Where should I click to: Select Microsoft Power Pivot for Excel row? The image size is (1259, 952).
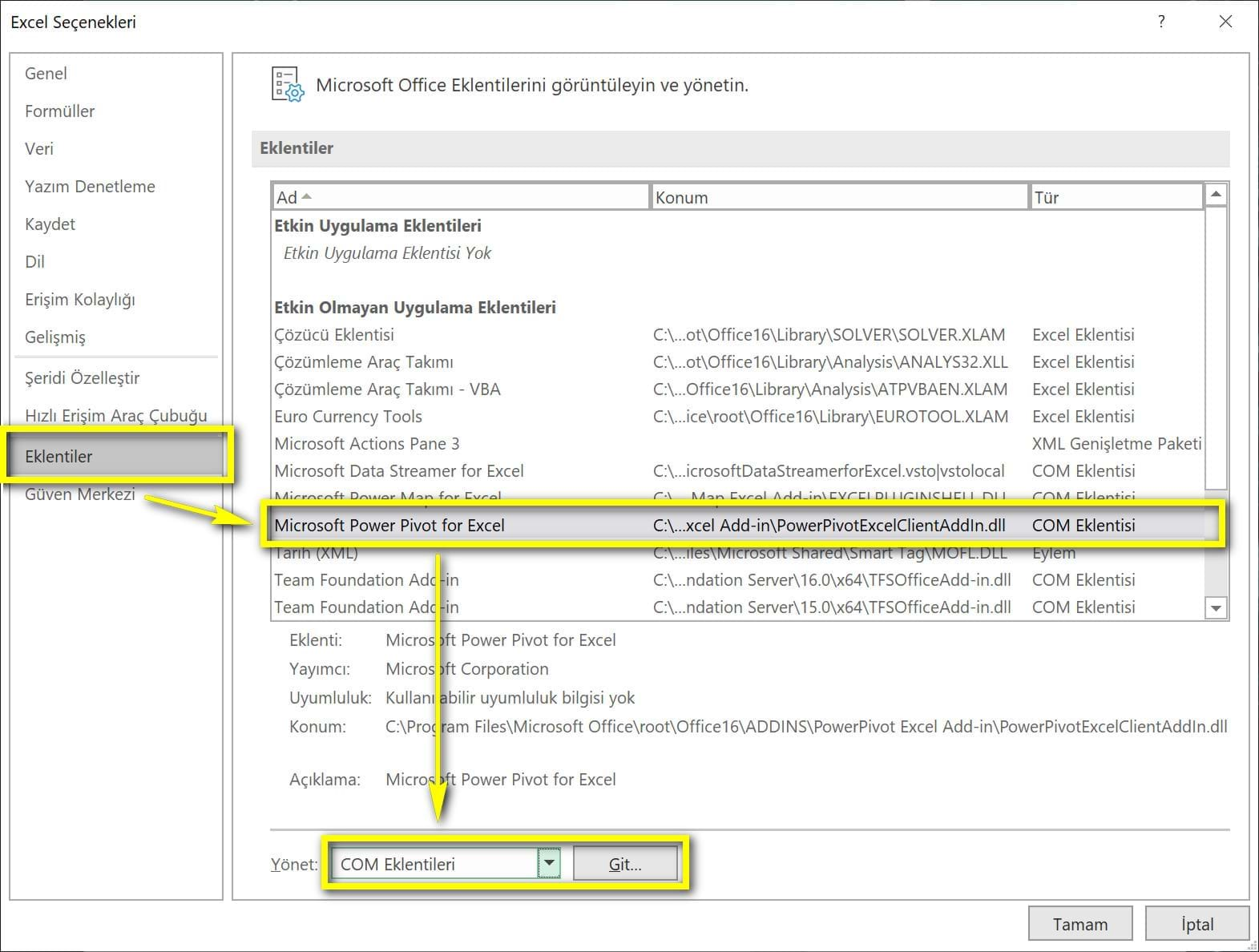737,526
